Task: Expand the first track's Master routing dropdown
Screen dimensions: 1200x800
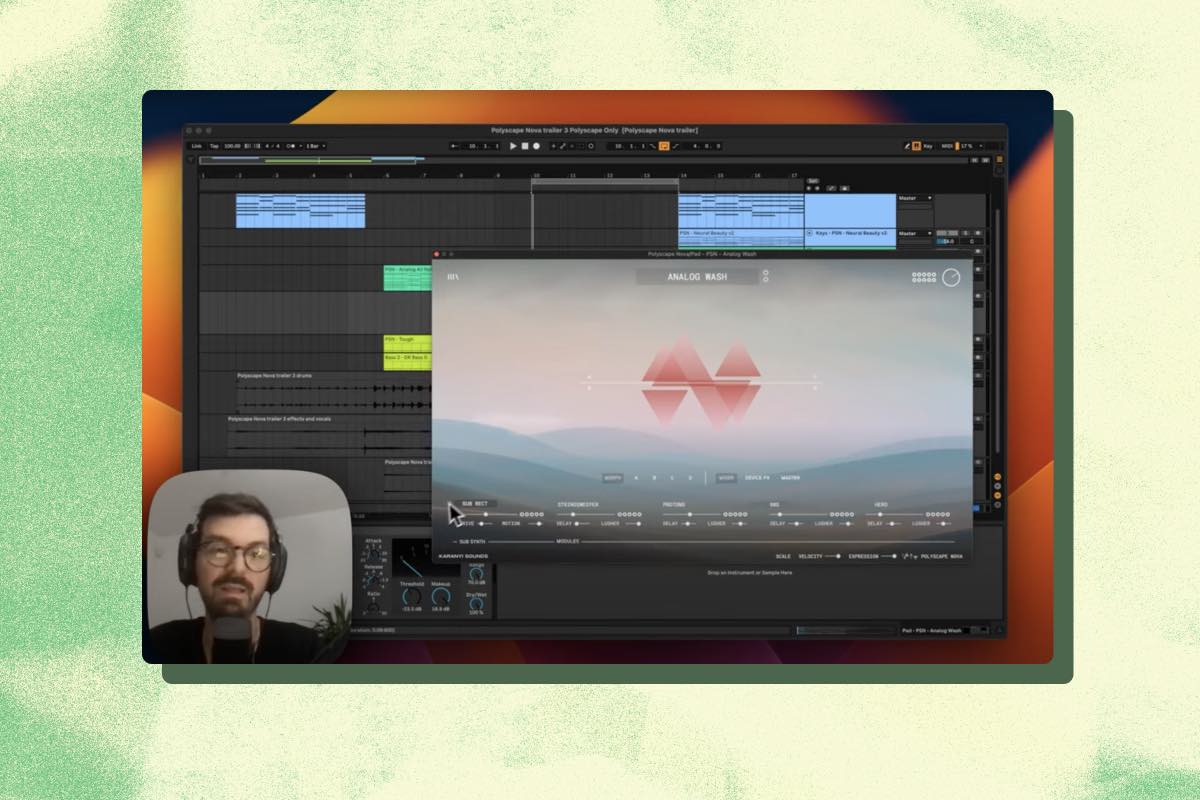Action: point(915,198)
